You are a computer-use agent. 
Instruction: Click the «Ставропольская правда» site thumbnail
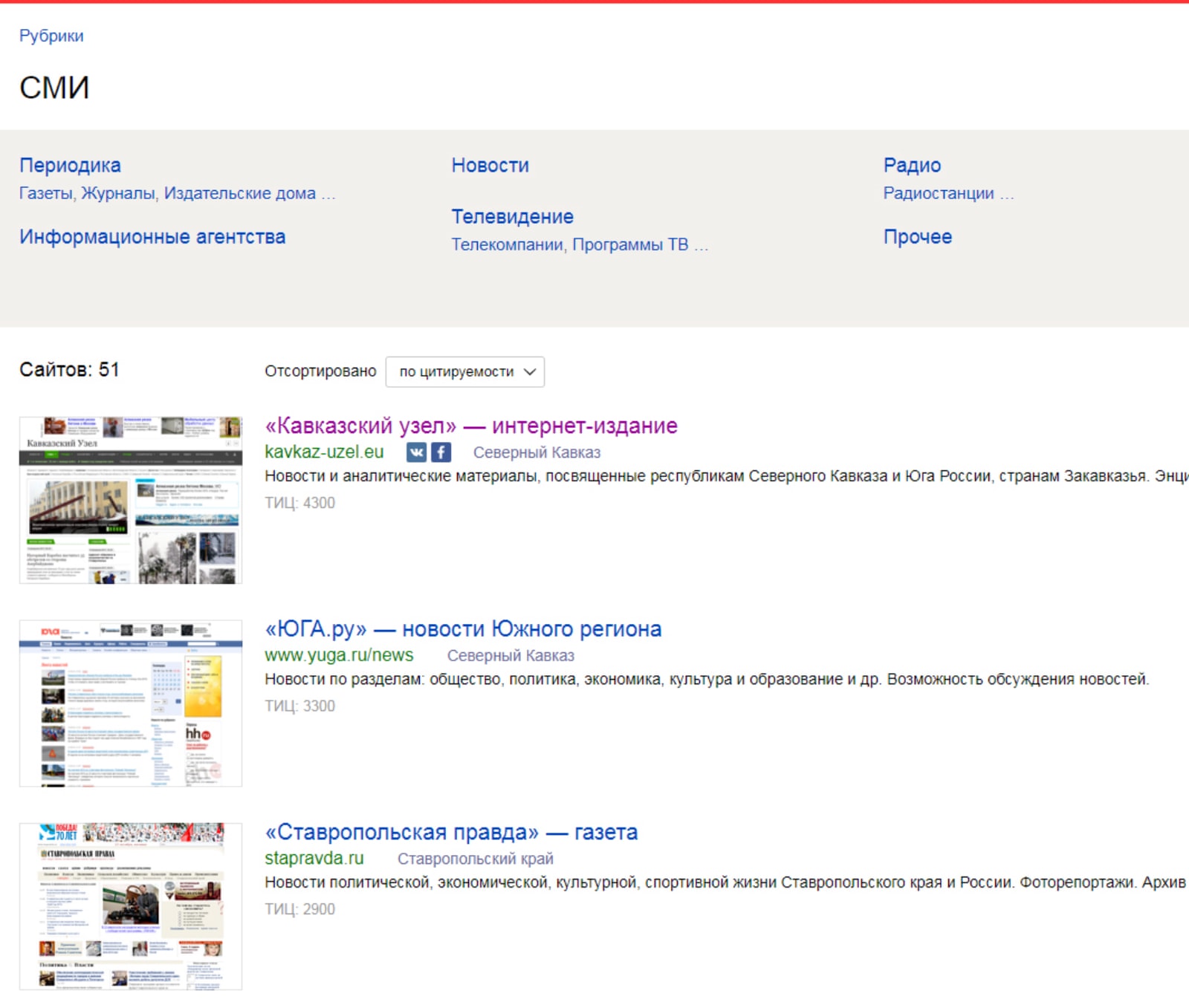pyautogui.click(x=131, y=905)
